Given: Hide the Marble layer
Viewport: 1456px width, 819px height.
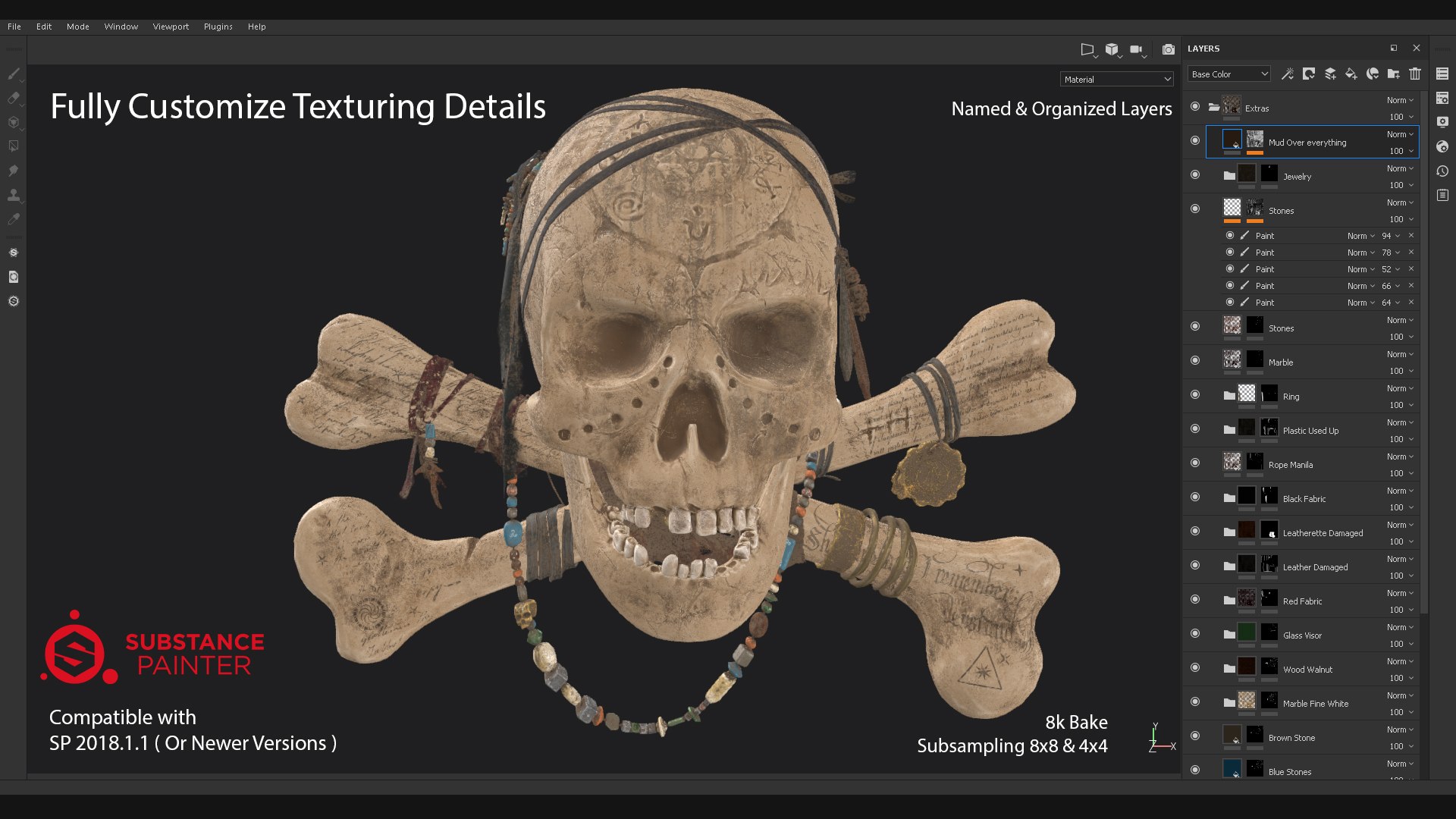Looking at the screenshot, I should pos(1195,360).
